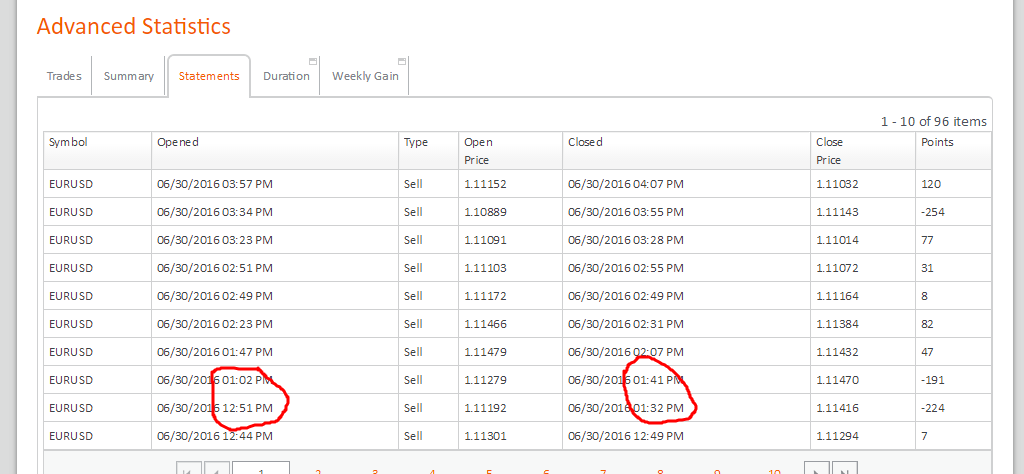Select closed time 06/30/2016 04:07 PM
The width and height of the screenshot is (1024, 474).
(x=626, y=184)
